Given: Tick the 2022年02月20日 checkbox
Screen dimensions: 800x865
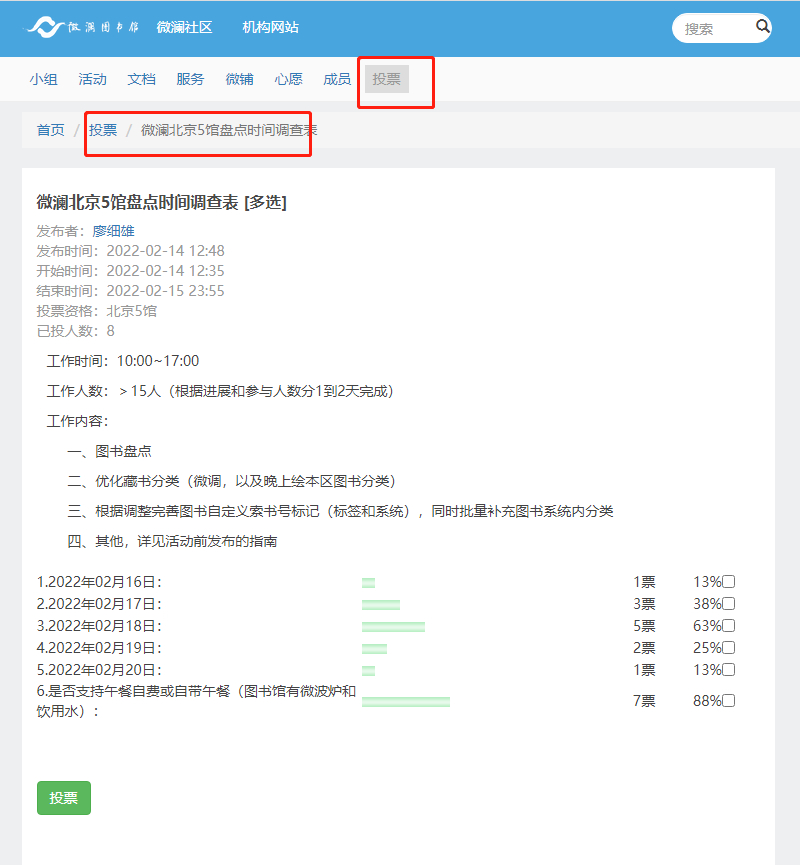Looking at the screenshot, I should point(729,670).
